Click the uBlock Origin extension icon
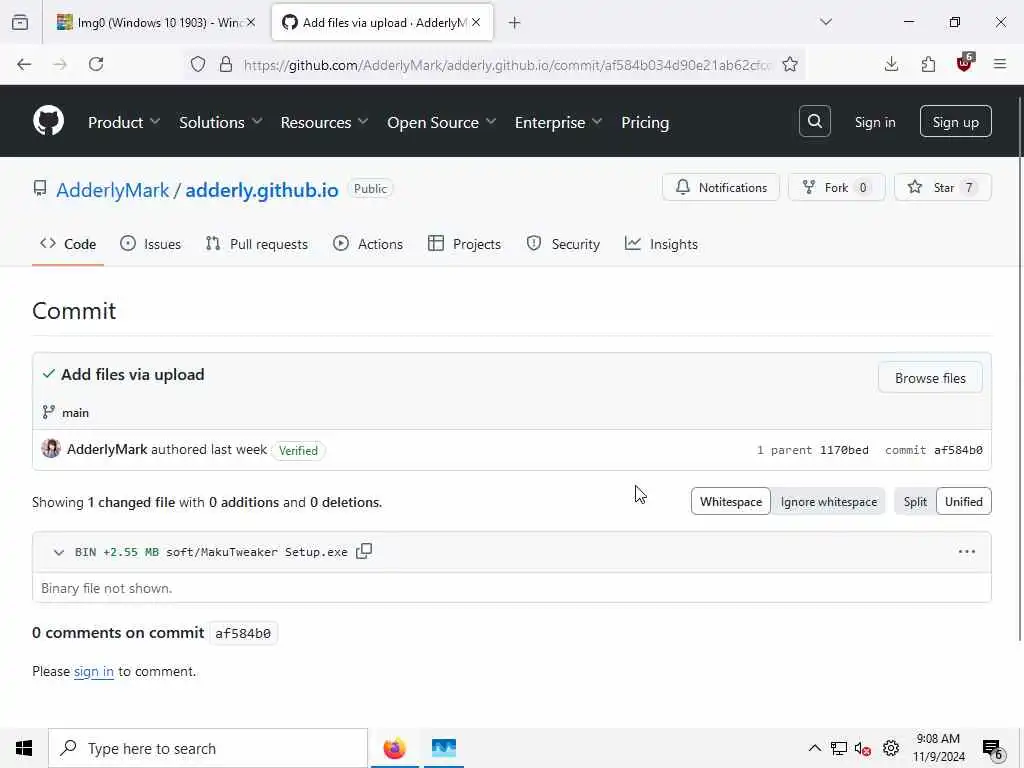 [x=965, y=63]
